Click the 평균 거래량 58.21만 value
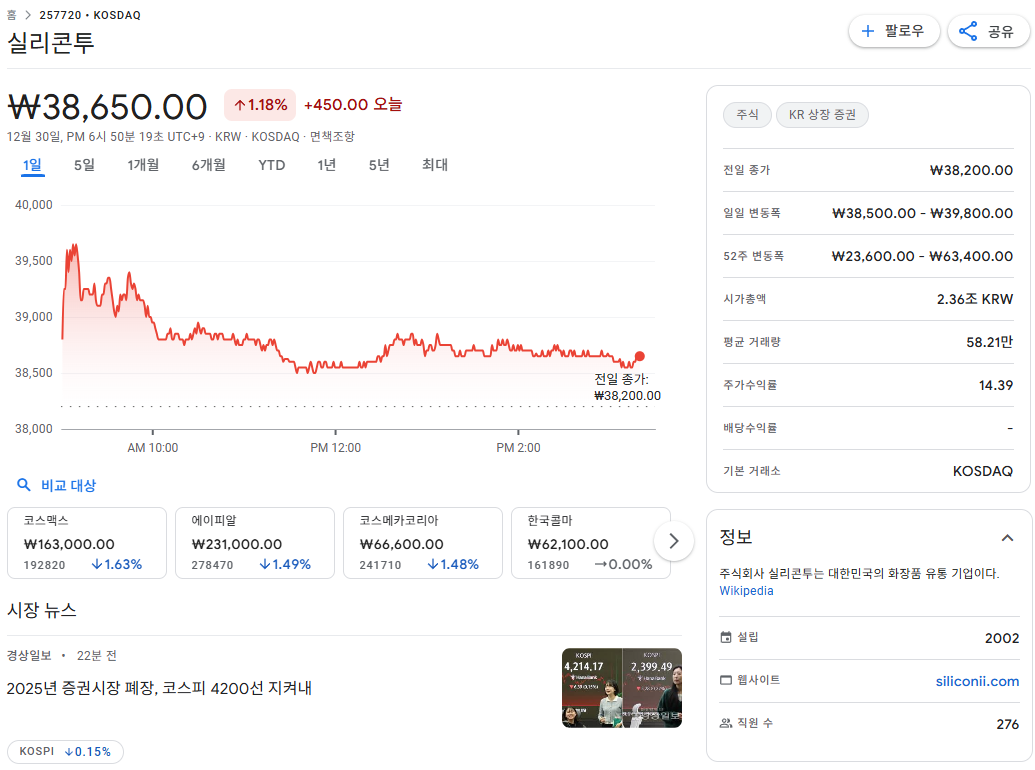1035x770 pixels. click(x=989, y=342)
